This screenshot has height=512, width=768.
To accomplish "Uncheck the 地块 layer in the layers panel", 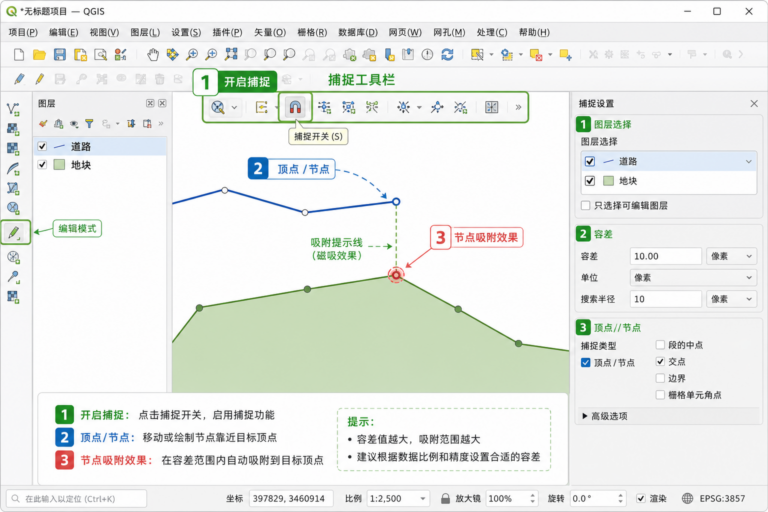I will [x=42, y=165].
